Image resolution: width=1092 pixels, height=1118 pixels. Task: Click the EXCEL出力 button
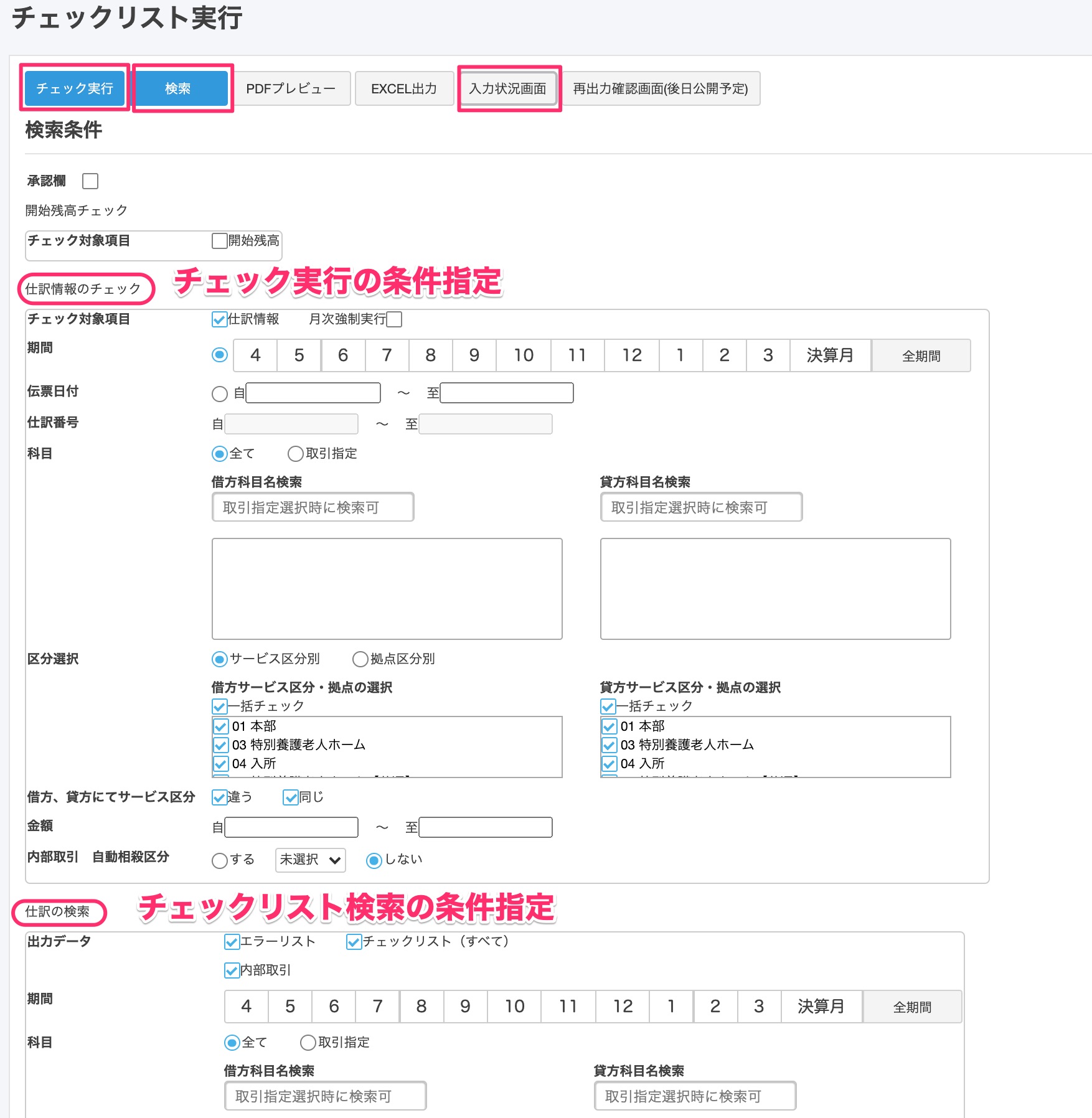(x=403, y=88)
